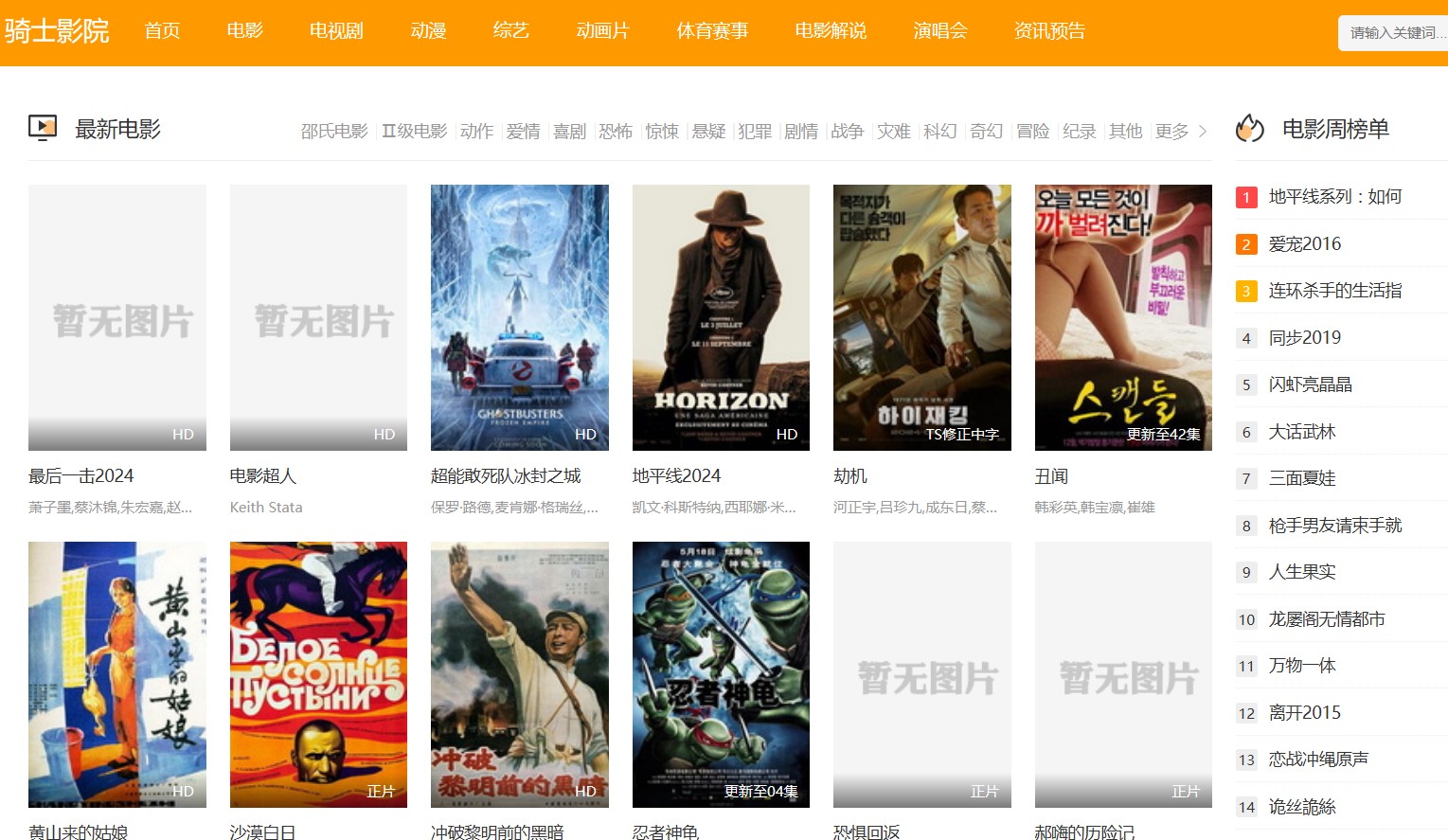Click the 超能敢死队冰封之城 title link
This screenshot has width=1448, height=840.
coord(506,475)
